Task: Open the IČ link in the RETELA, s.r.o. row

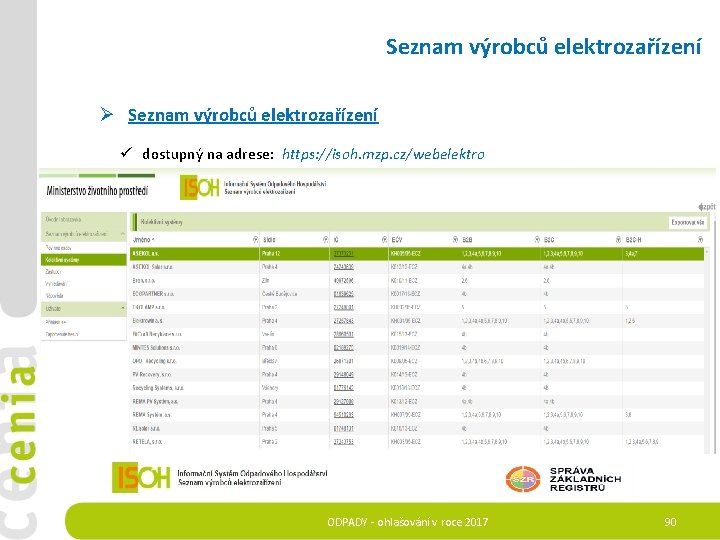Action: coord(343,442)
